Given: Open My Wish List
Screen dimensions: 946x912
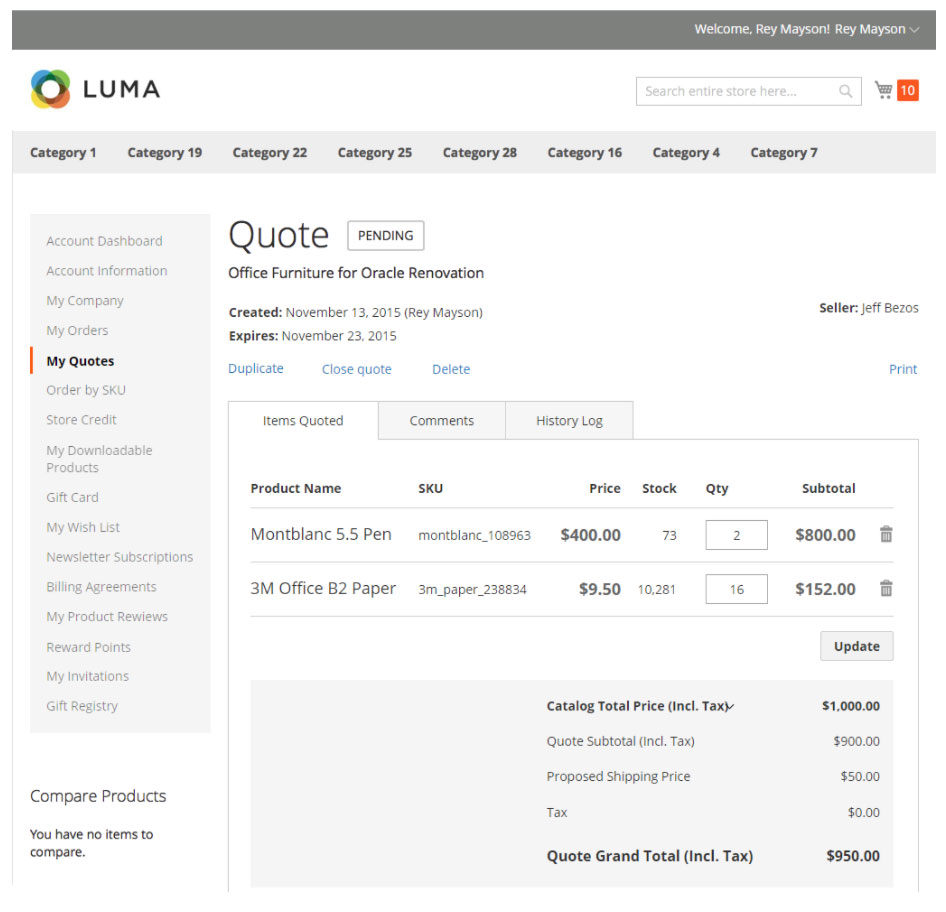Looking at the screenshot, I should pyautogui.click(x=83, y=527).
